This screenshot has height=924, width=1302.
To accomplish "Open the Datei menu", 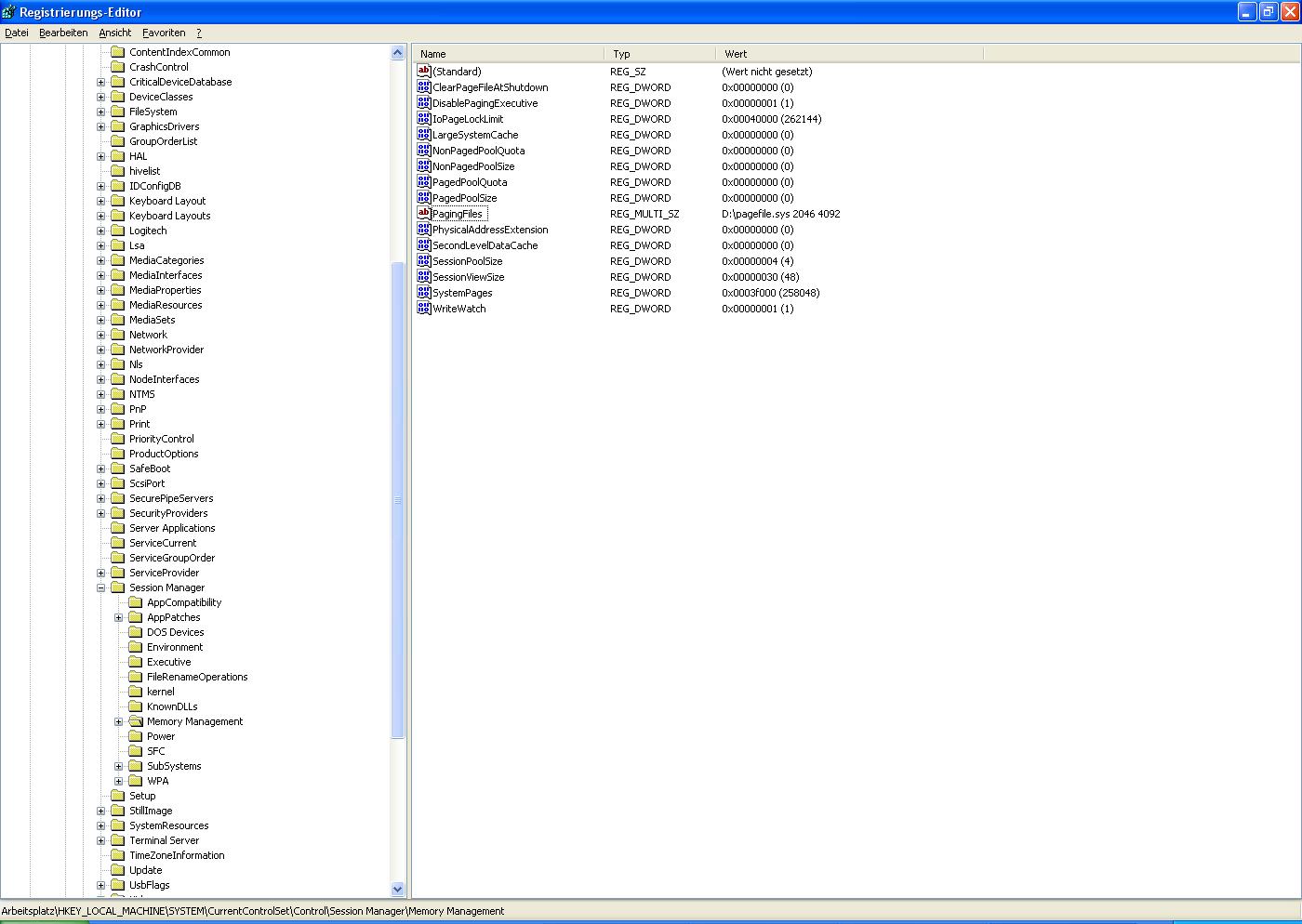I will [x=17, y=33].
